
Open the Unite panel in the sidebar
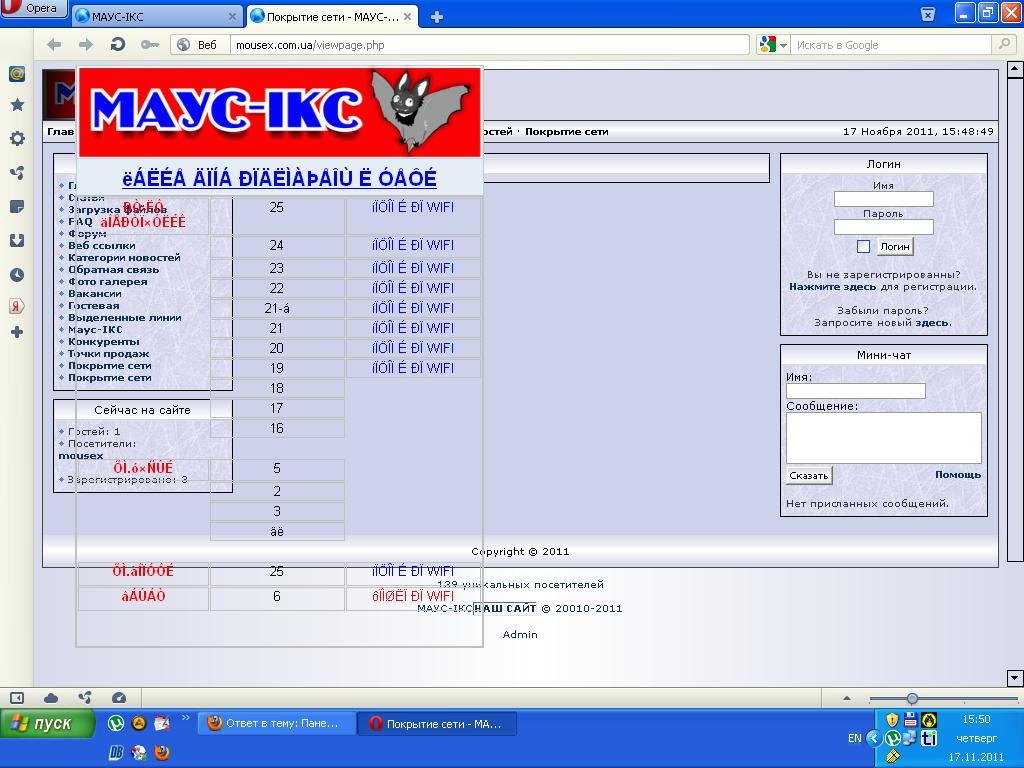(17, 172)
